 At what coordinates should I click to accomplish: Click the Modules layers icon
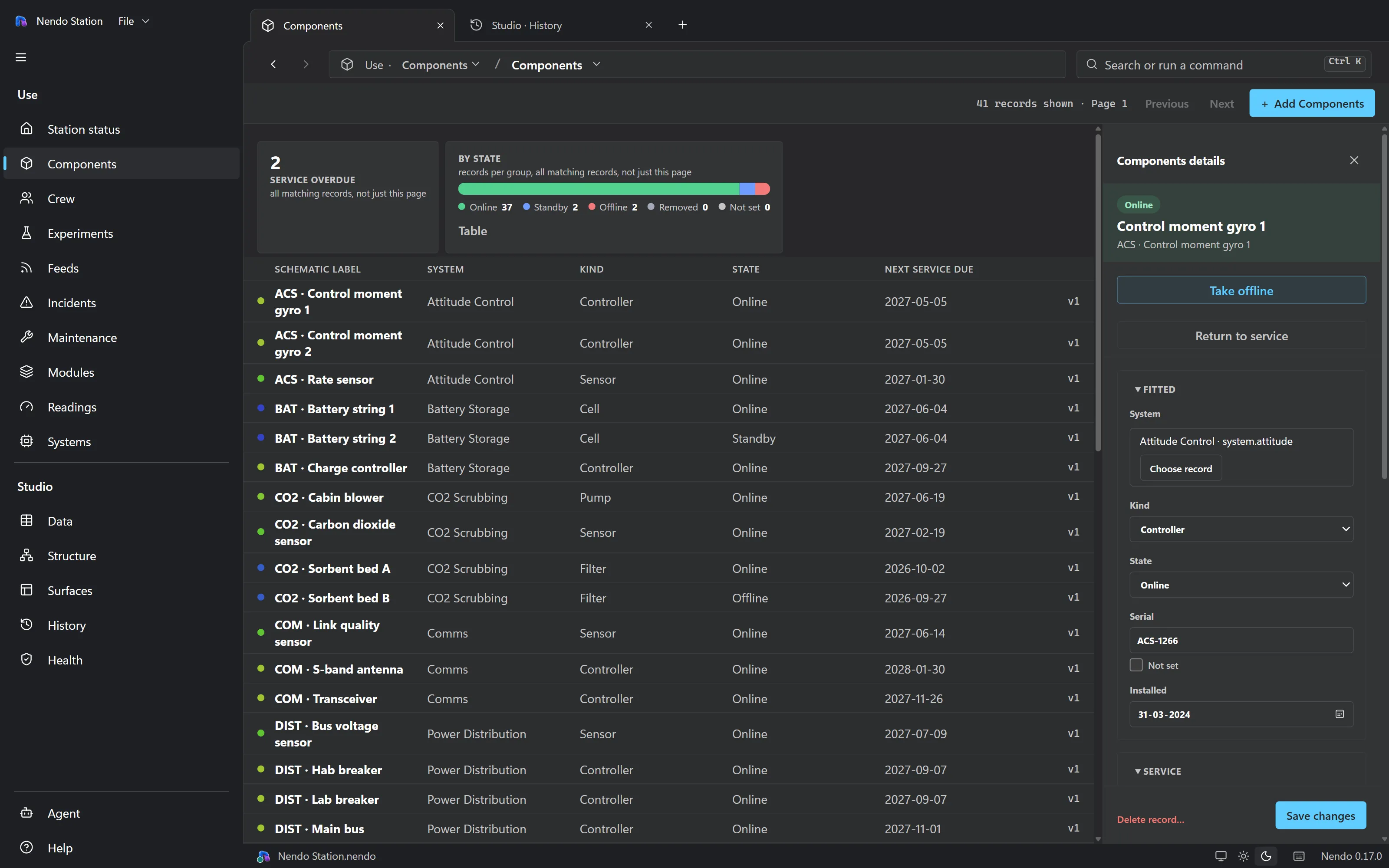pos(26,372)
